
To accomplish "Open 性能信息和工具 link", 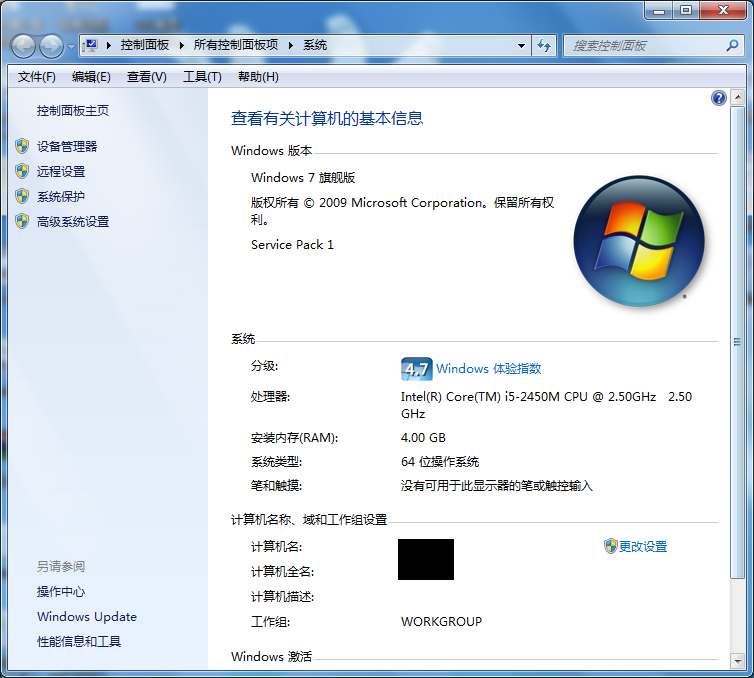I will point(79,641).
